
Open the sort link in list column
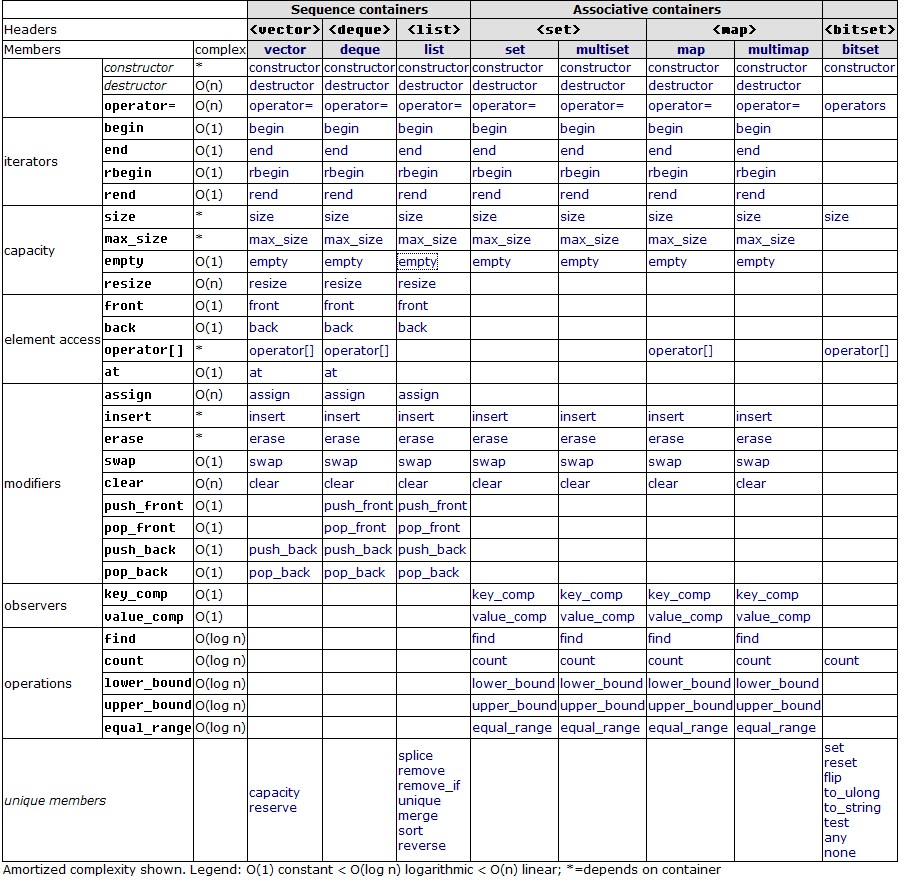click(410, 831)
